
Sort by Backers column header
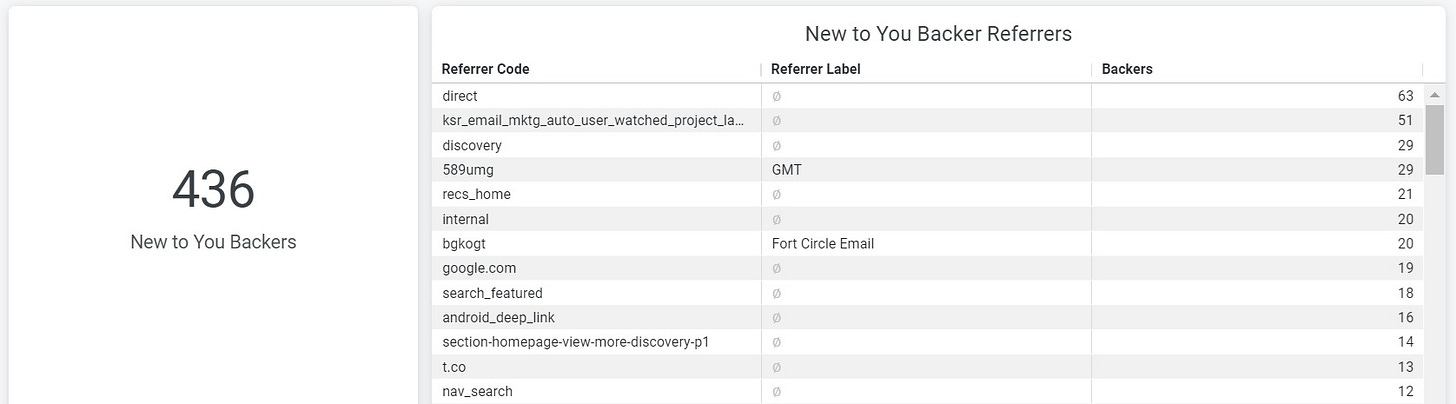click(1127, 69)
